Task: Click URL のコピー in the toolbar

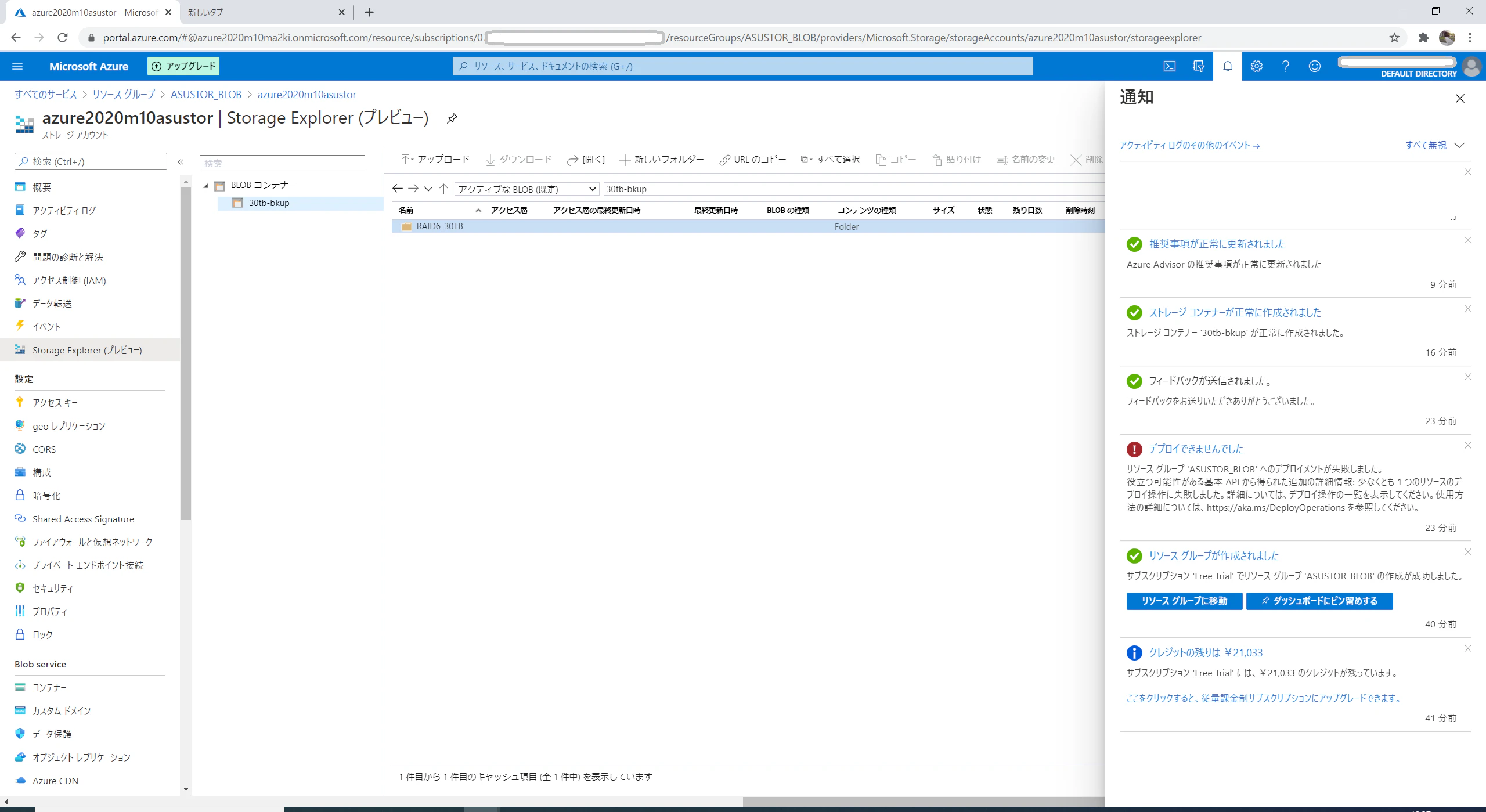Action: tap(753, 160)
